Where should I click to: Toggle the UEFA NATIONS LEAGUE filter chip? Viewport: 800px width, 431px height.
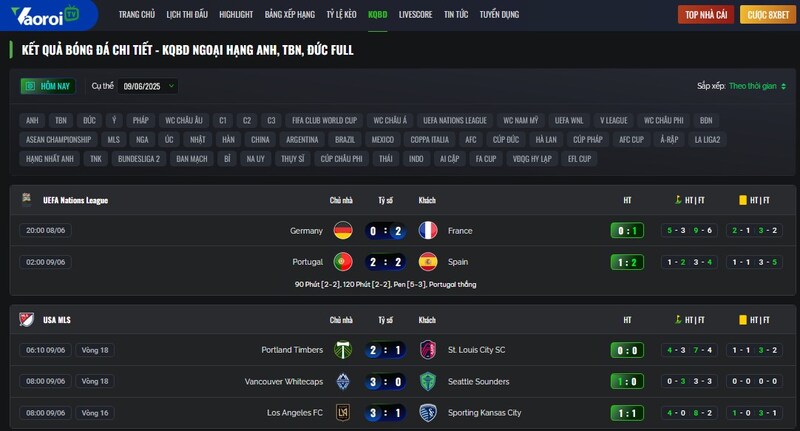(455, 120)
